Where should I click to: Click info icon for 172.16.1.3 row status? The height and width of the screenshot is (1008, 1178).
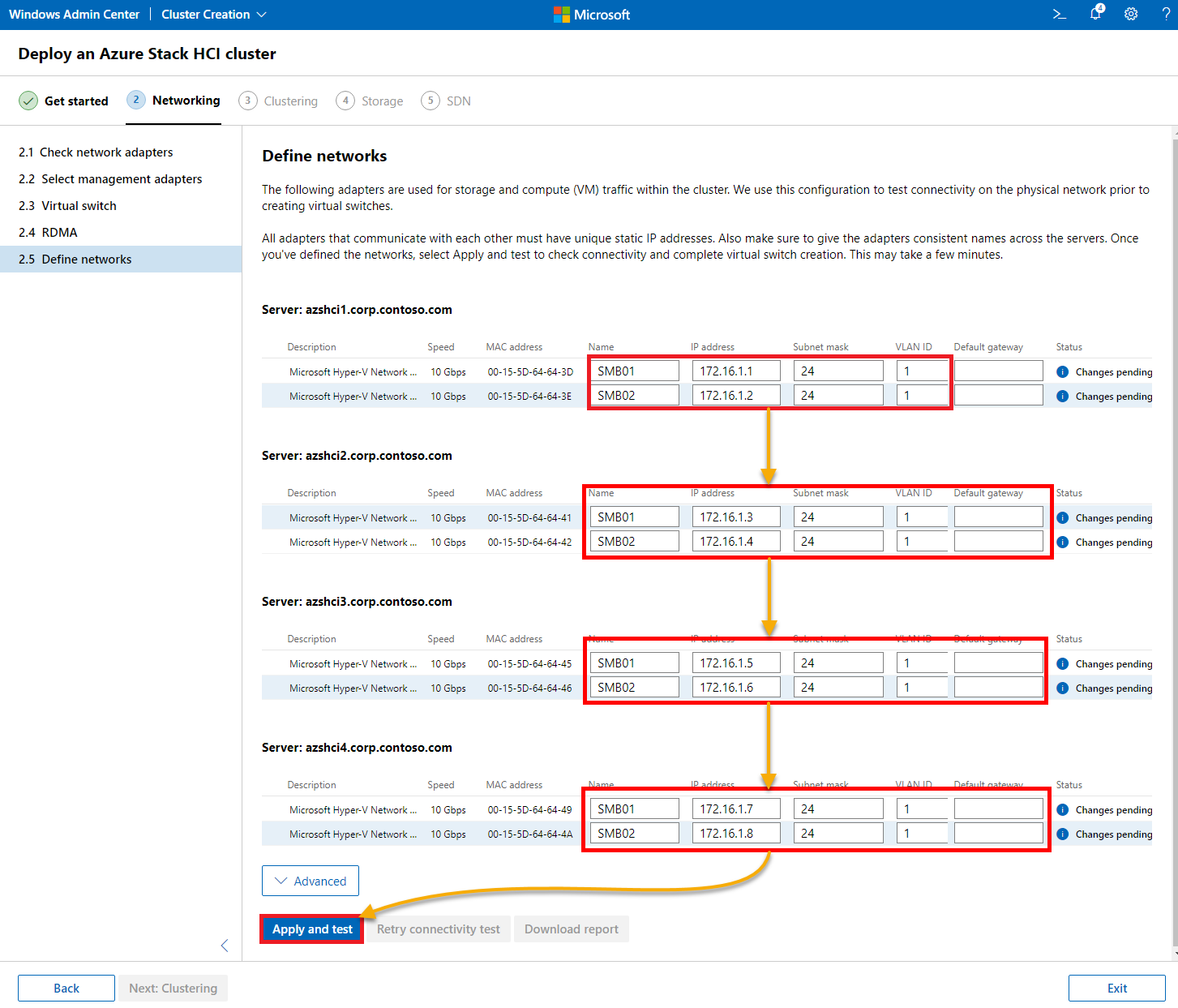[1063, 517]
